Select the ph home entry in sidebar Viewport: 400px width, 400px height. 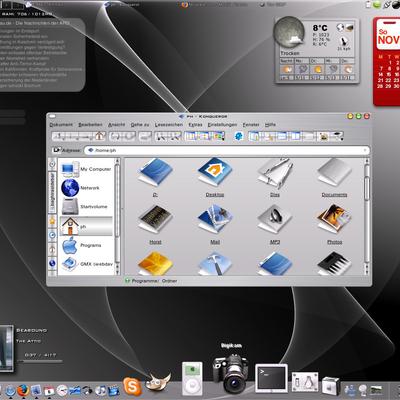(86, 226)
